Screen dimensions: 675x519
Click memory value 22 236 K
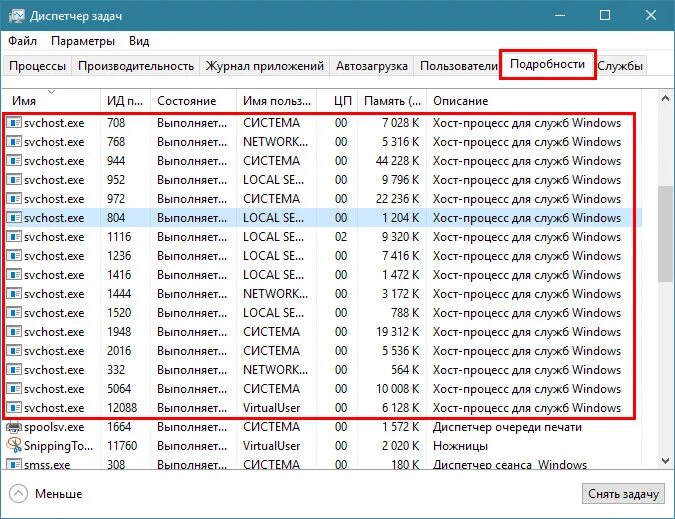[397, 198]
